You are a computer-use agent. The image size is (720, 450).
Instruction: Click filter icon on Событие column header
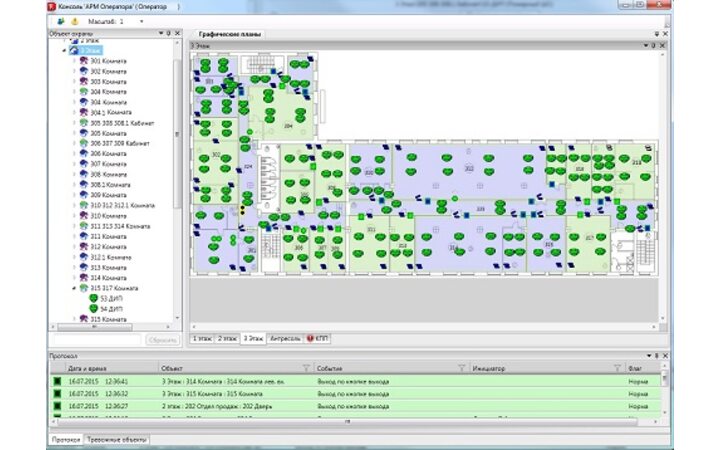461,368
